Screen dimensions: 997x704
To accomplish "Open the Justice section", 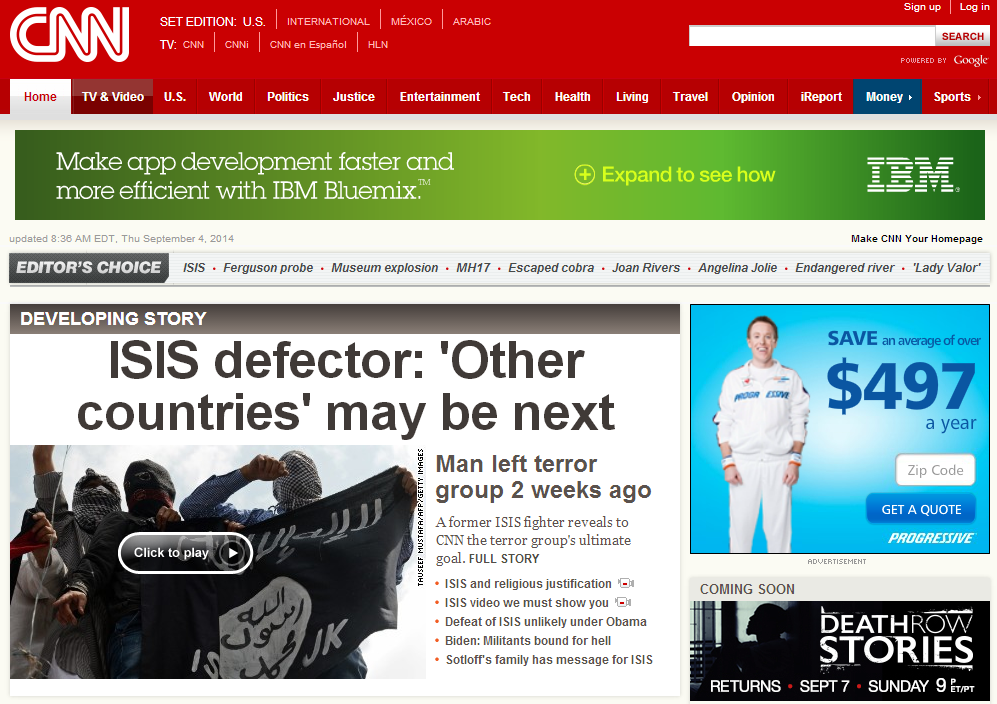I will (x=354, y=97).
